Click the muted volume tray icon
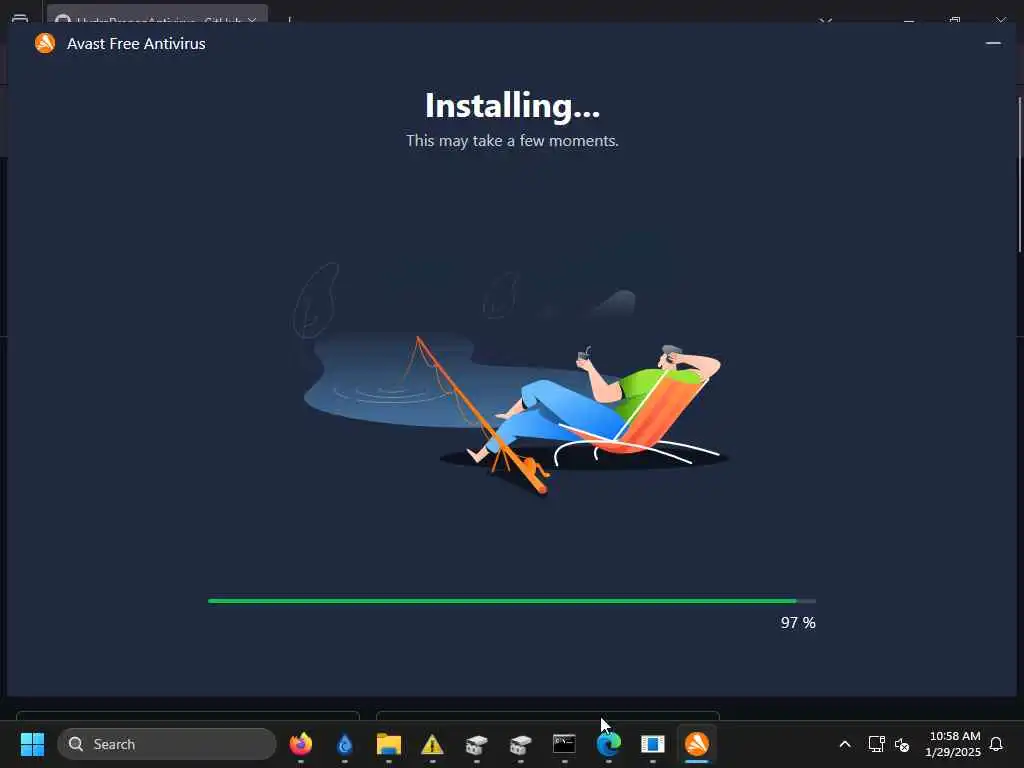This screenshot has height=768, width=1024. pos(902,744)
